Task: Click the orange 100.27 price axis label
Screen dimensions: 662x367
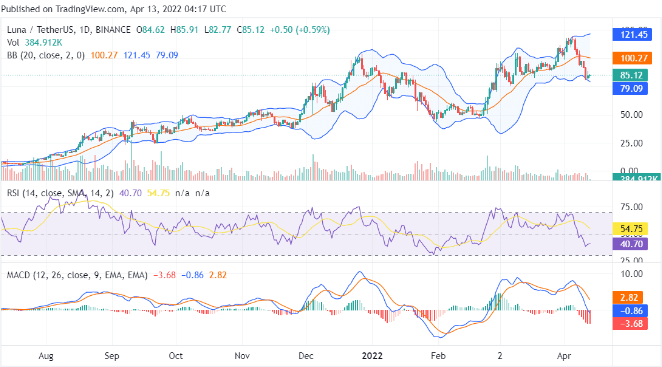Action: pos(632,58)
